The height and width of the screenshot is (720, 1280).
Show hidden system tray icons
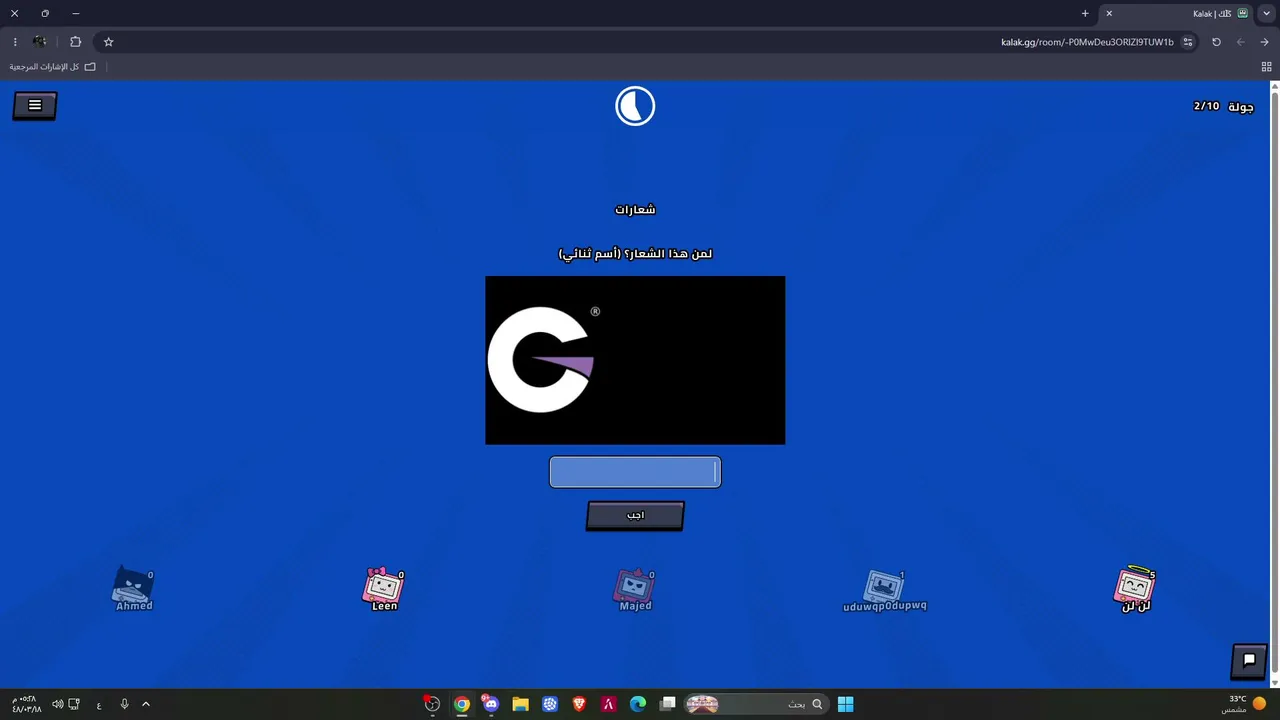coord(146,704)
